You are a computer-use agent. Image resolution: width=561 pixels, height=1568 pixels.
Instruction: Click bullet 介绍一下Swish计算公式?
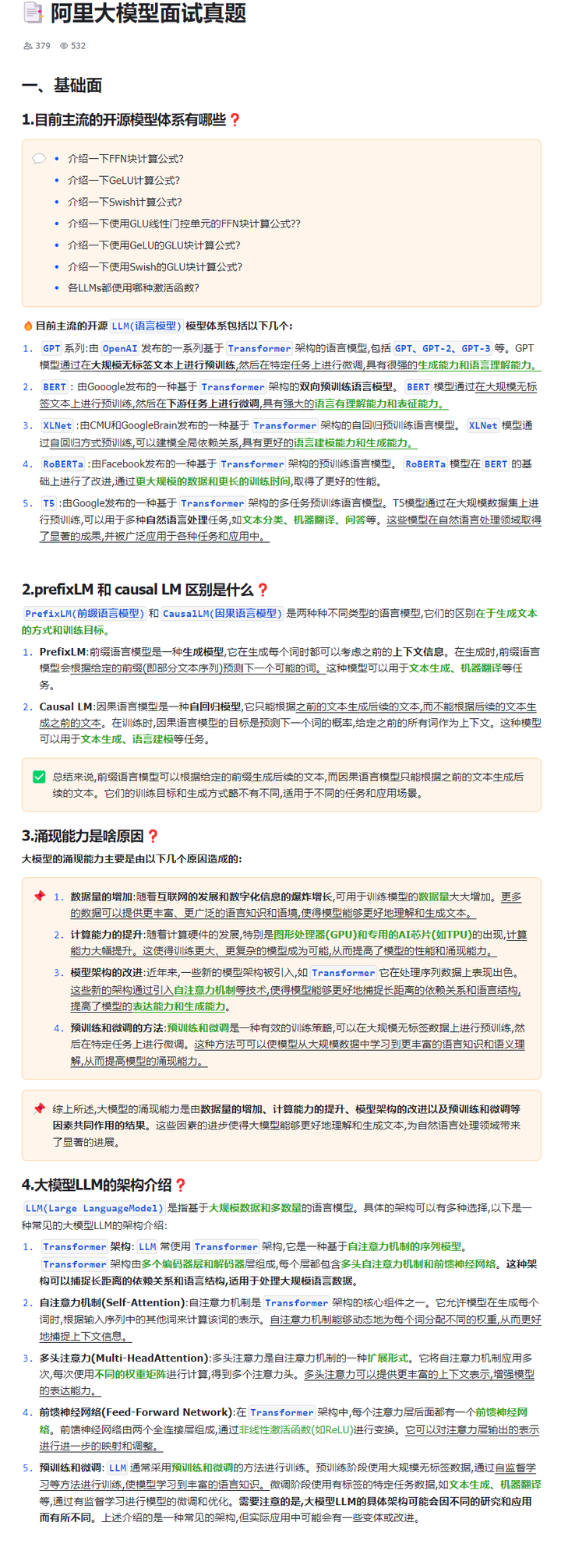tap(125, 203)
